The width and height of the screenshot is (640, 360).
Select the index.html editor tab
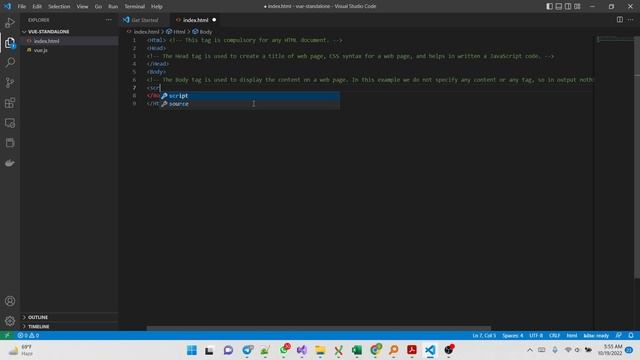(x=195, y=20)
